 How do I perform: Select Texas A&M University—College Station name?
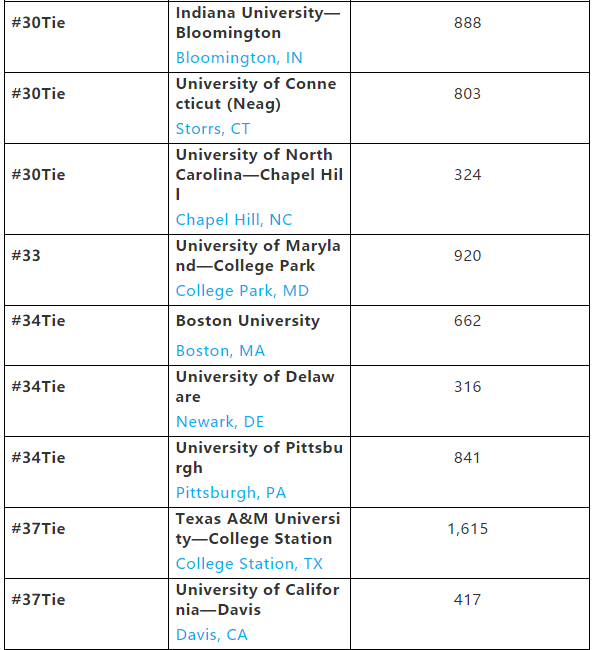(x=258, y=529)
